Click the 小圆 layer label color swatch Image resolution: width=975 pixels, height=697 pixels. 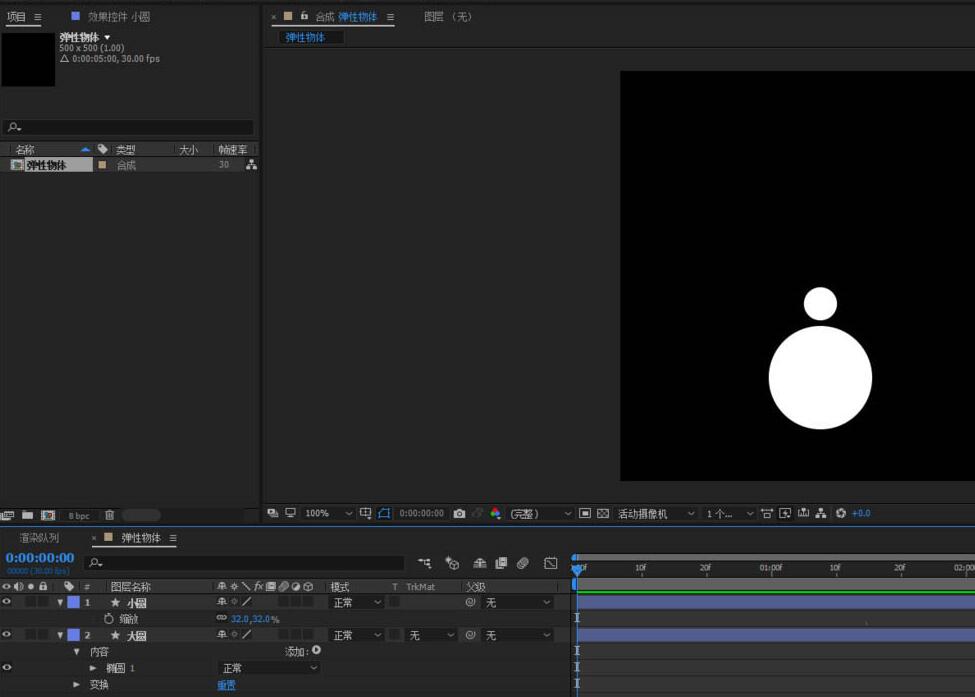pyautogui.click(x=73, y=603)
